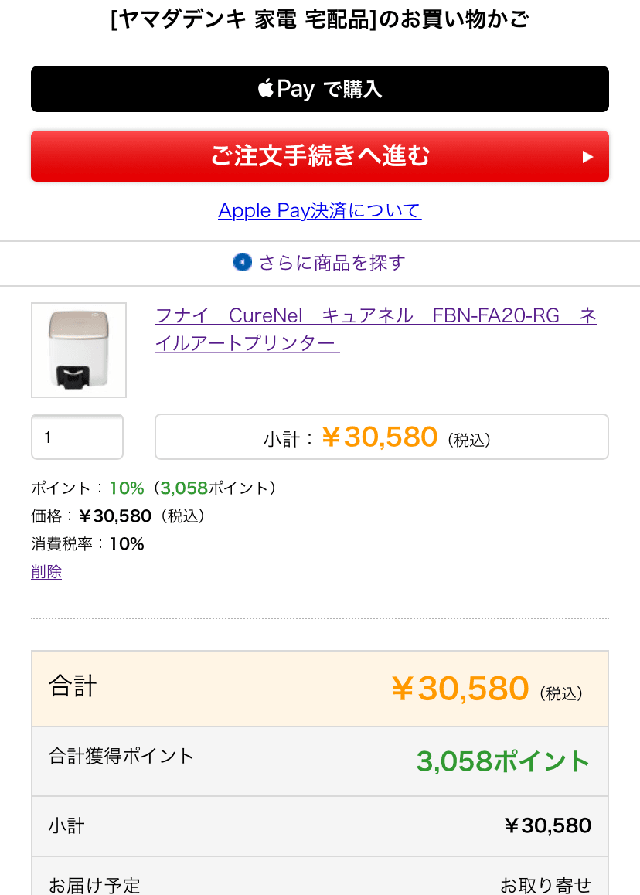Focus the quantity input field
Image resolution: width=640 pixels, height=895 pixels.
(x=78, y=437)
